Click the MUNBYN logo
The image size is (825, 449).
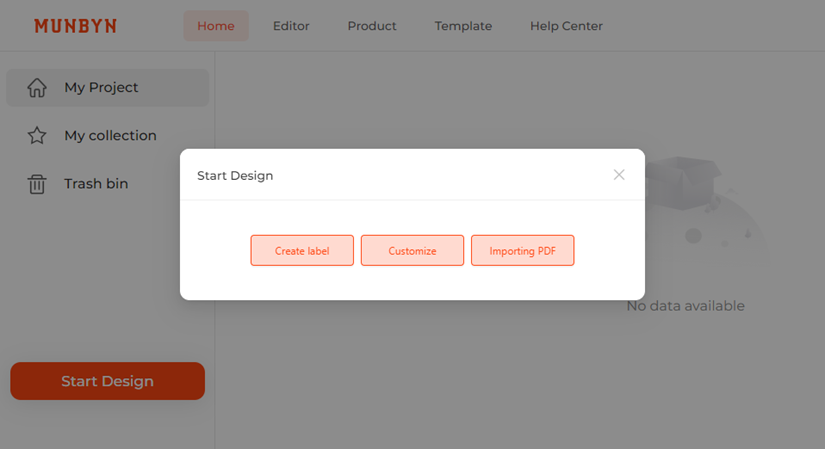pyautogui.click(x=75, y=26)
